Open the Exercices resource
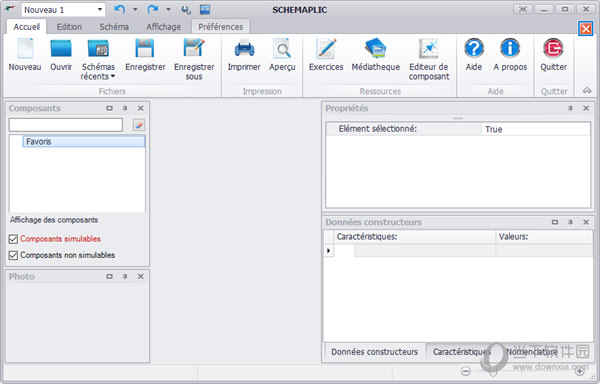600x384 pixels. [326, 55]
